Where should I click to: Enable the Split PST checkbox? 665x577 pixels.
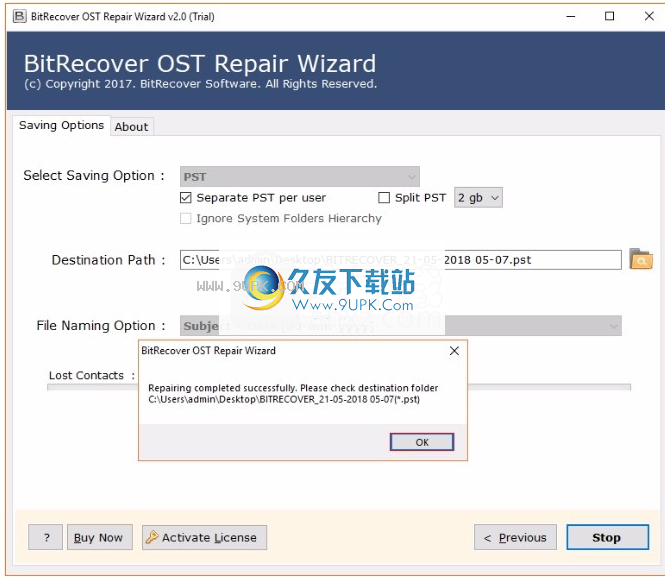click(x=383, y=198)
